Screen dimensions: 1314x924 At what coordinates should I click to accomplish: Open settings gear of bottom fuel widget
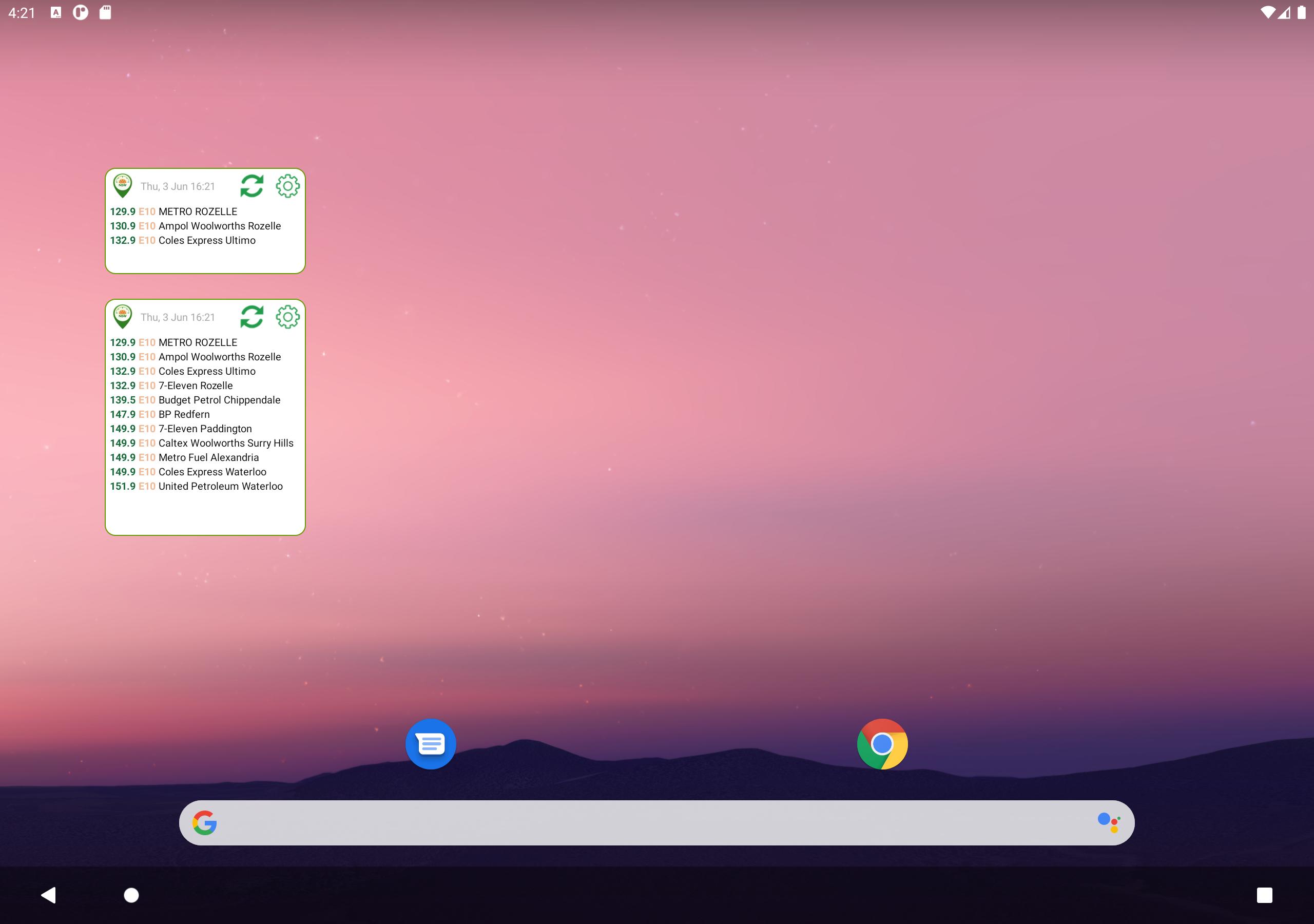click(x=288, y=317)
